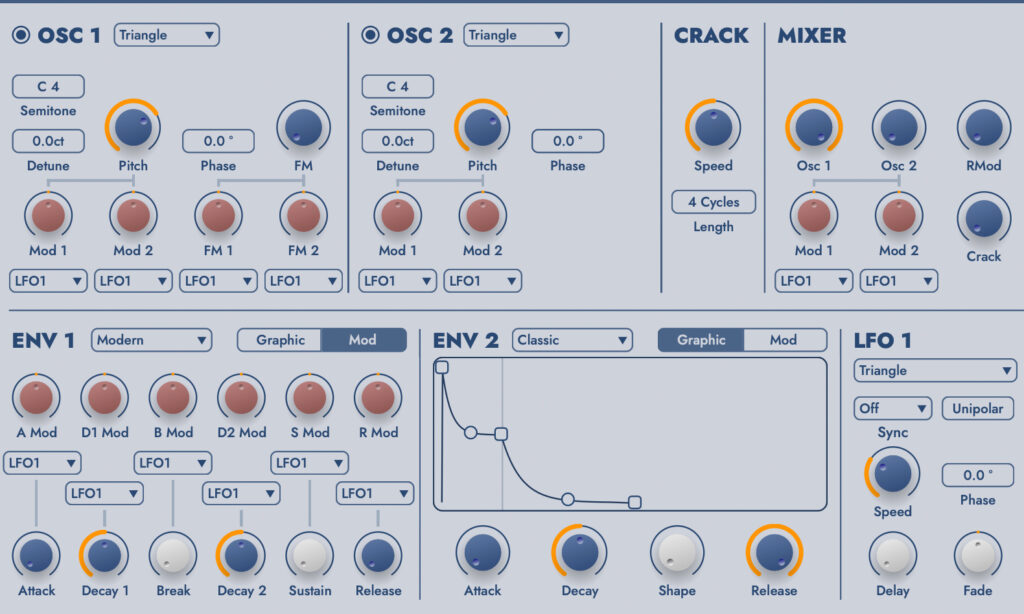Click the OSC 1 Semitone C 4 box
Screen dimensions: 1024x614
[x=48, y=87]
